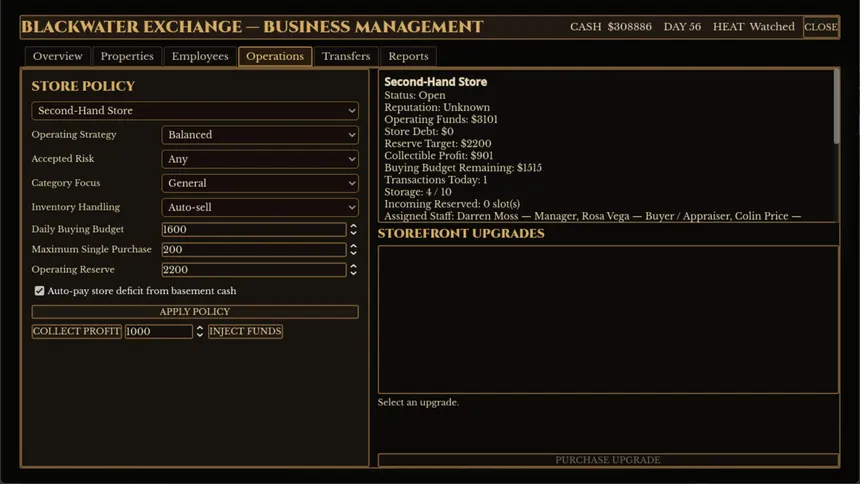Click the 'Reputation: Unknown' line
Screen dimensions: 860x484
(437, 108)
